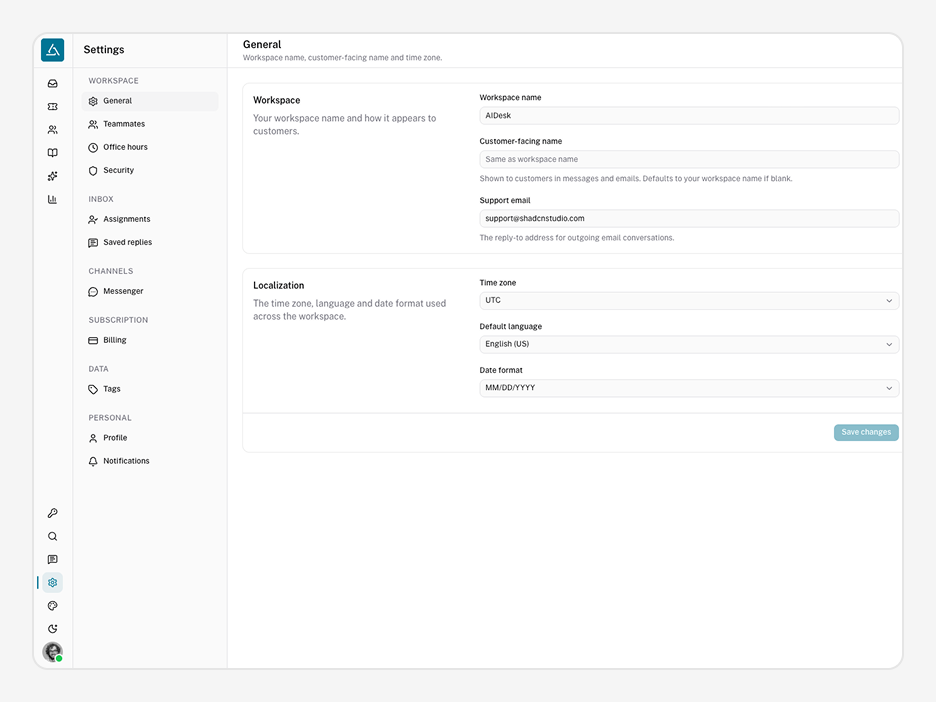Image resolution: width=936 pixels, height=702 pixels.
Task: Open the Default language dropdown
Action: click(689, 344)
